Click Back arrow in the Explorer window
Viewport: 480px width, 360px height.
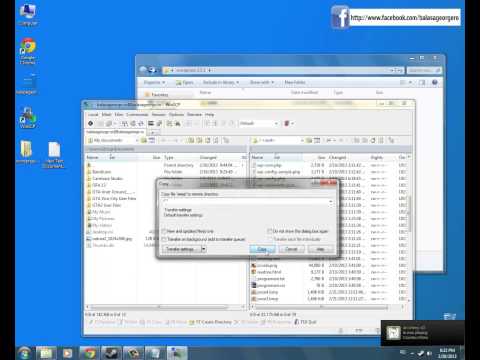click(x=144, y=70)
